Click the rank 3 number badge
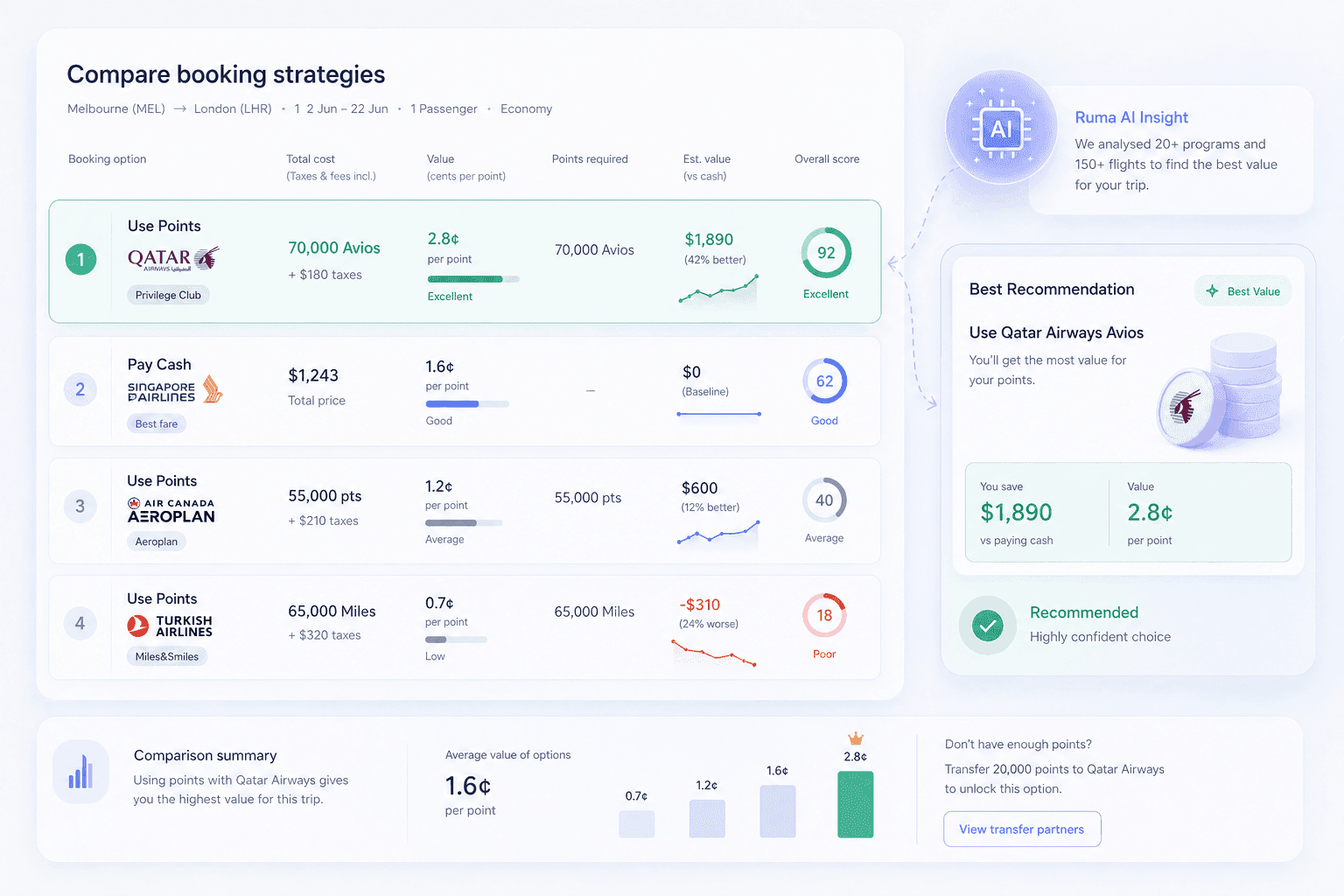This screenshot has height=896, width=1344. [x=80, y=506]
